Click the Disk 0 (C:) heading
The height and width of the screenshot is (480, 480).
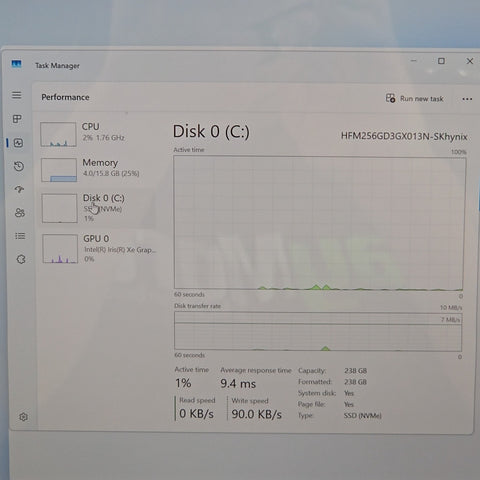pyautogui.click(x=211, y=131)
